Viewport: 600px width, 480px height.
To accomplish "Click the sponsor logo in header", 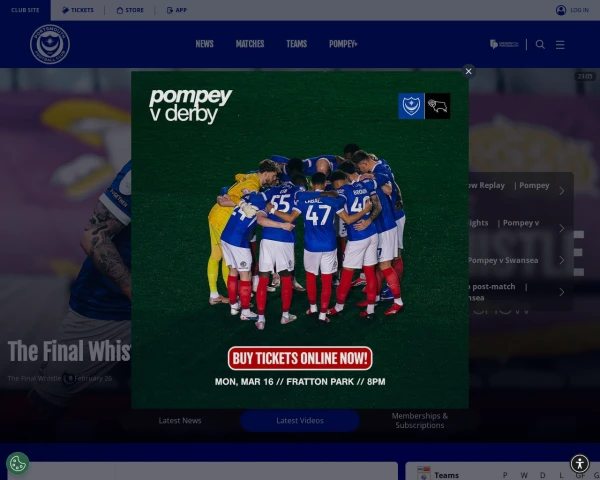I will (x=504, y=44).
